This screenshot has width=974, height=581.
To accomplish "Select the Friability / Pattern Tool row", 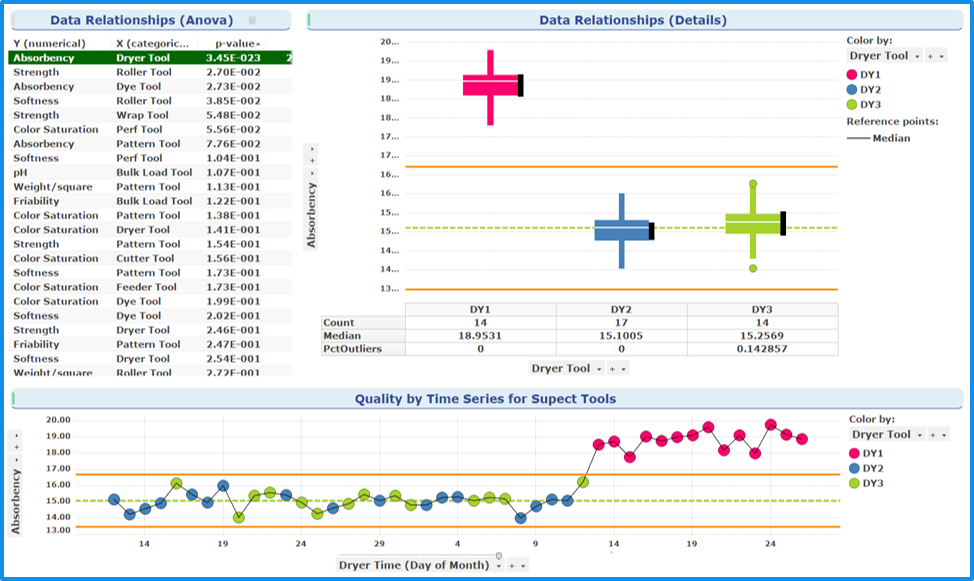I will (x=150, y=344).
